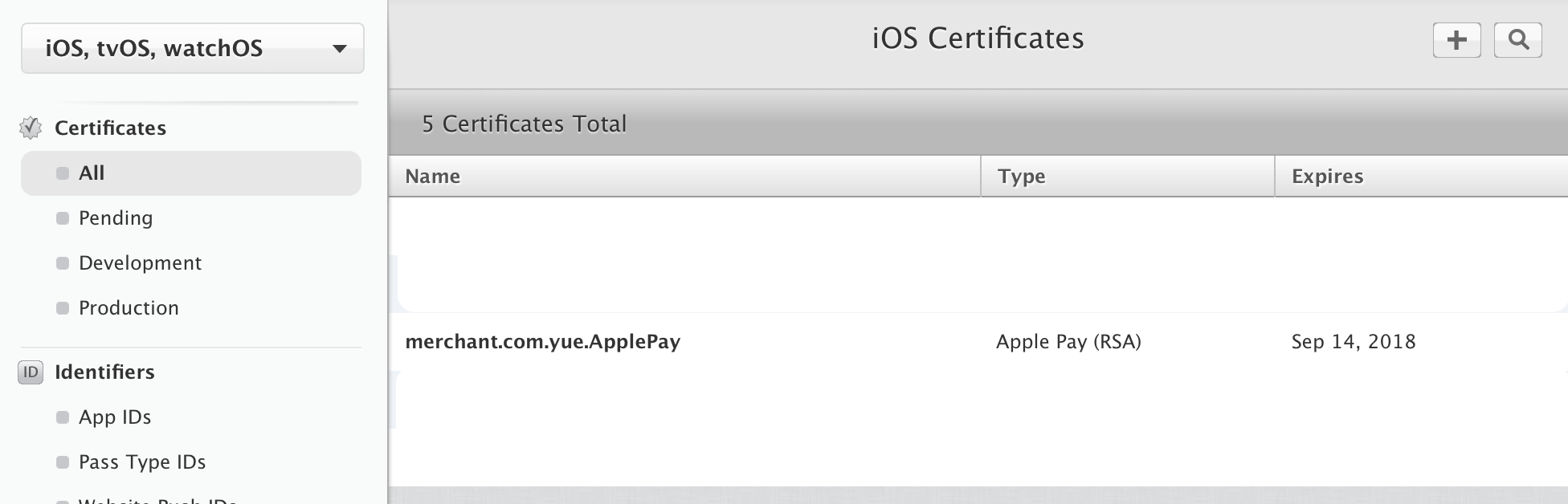
Task: Click the search magnifier icon
Action: (x=1517, y=40)
